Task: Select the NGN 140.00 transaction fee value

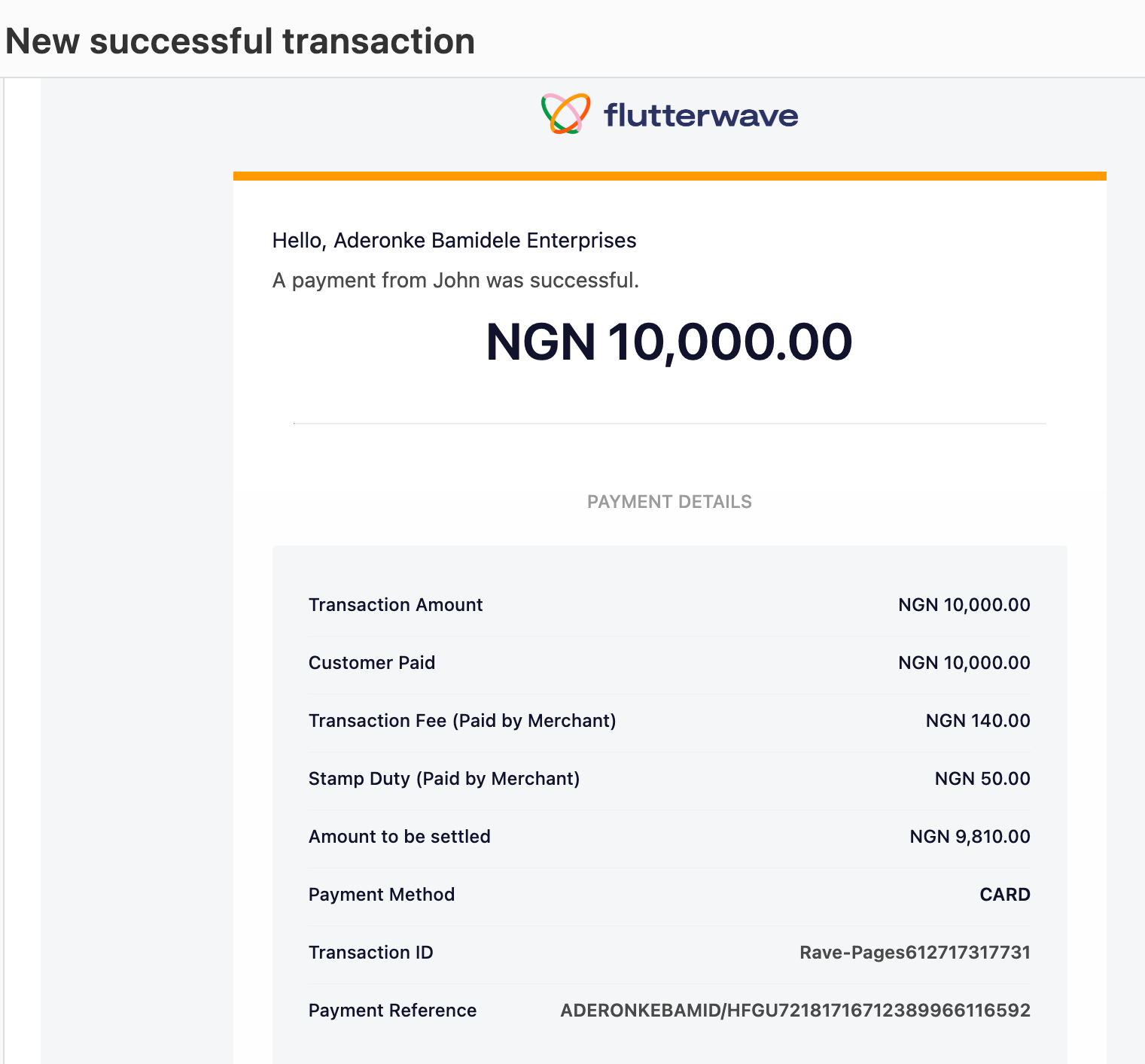Action: 978,721
